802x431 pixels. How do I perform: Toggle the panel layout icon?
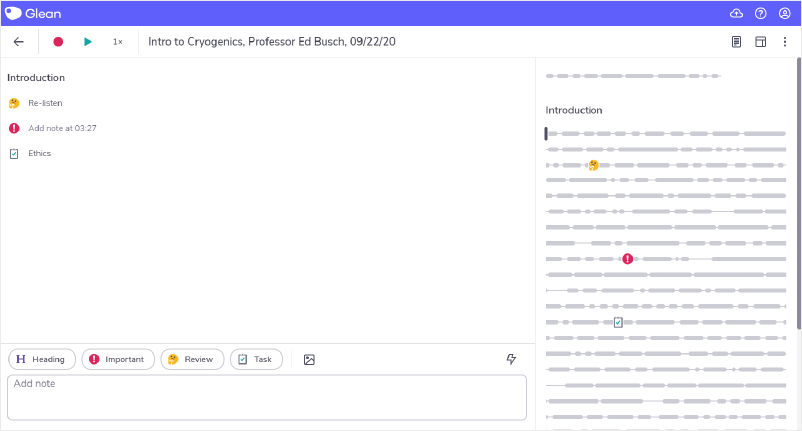(761, 42)
